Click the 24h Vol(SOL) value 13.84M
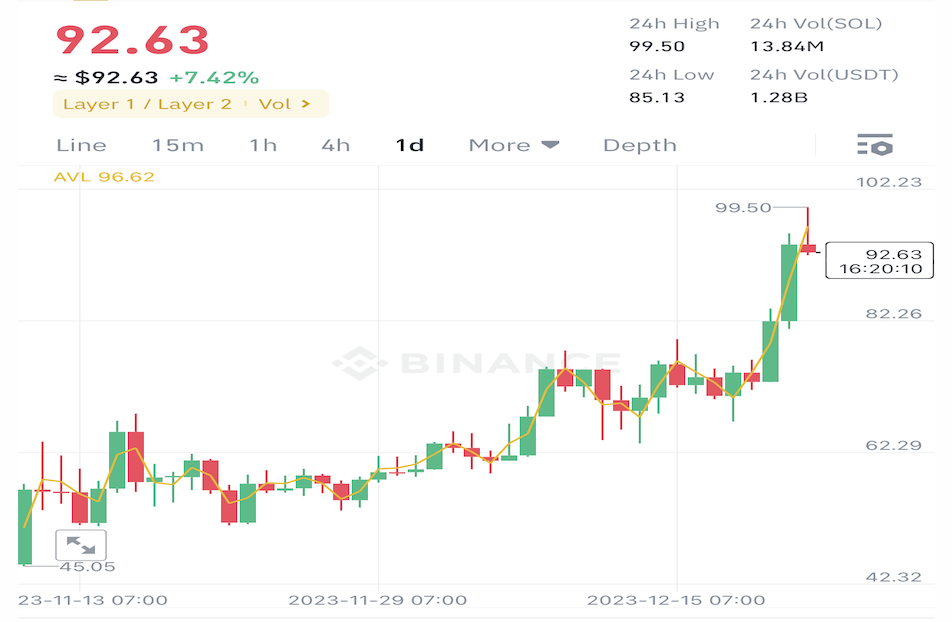Image resolution: width=952 pixels, height=622 pixels. tap(787, 46)
